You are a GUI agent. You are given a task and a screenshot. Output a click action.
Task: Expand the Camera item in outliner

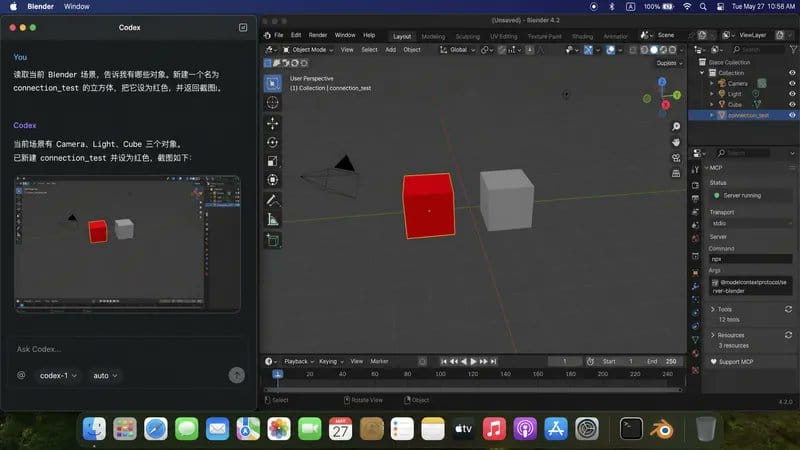712,83
